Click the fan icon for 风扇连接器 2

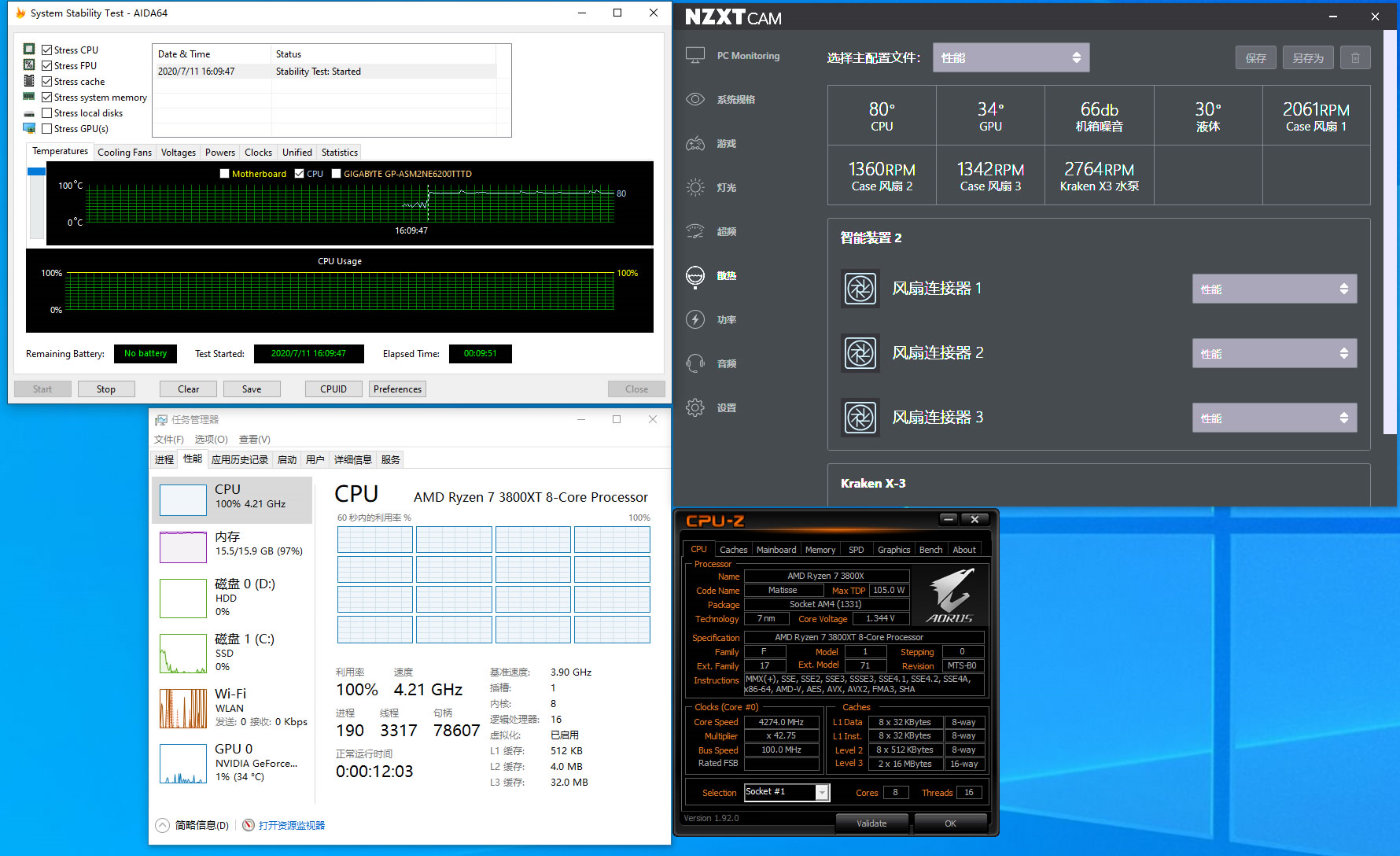click(x=860, y=353)
